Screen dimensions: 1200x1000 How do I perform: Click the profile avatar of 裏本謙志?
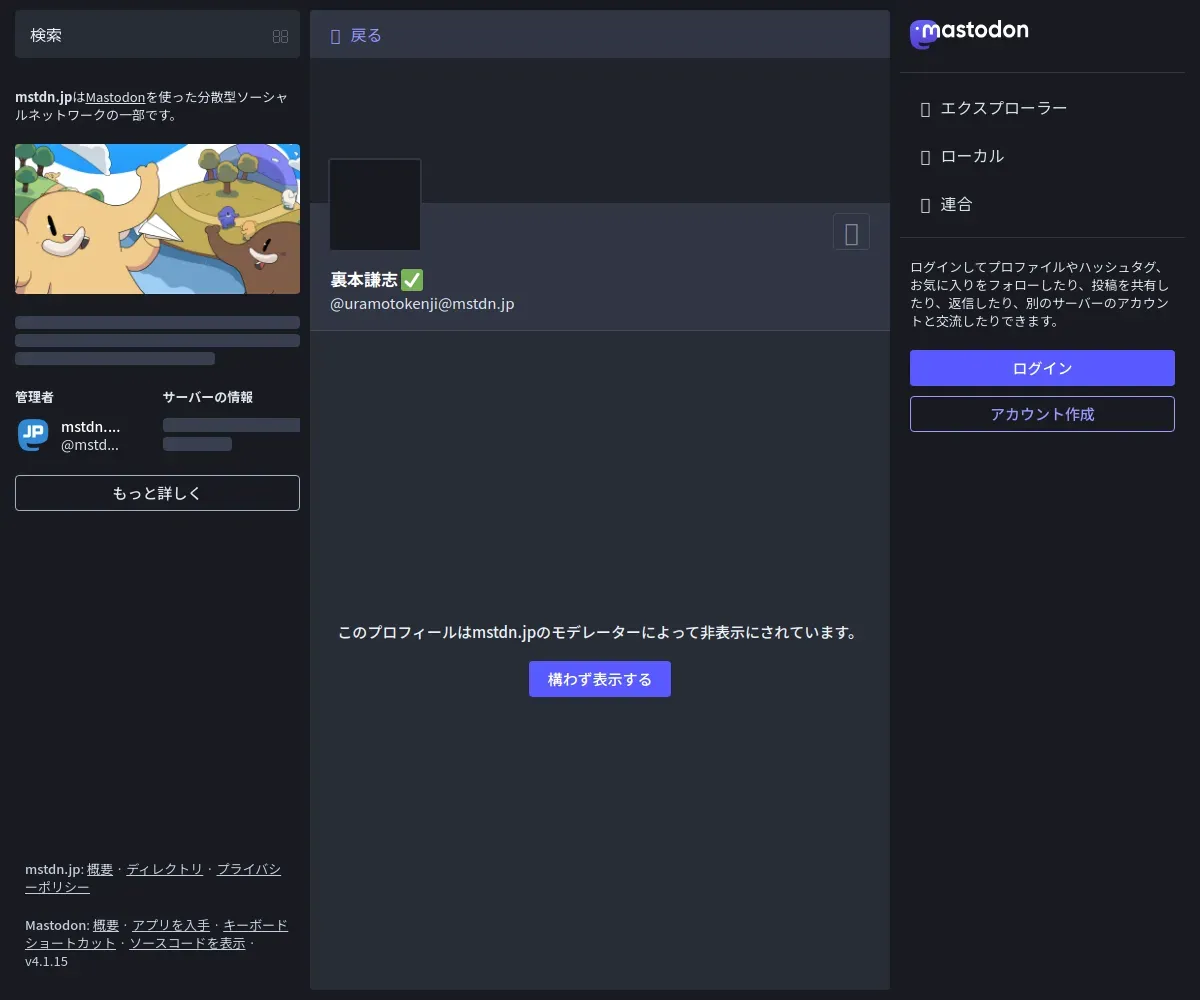point(375,204)
